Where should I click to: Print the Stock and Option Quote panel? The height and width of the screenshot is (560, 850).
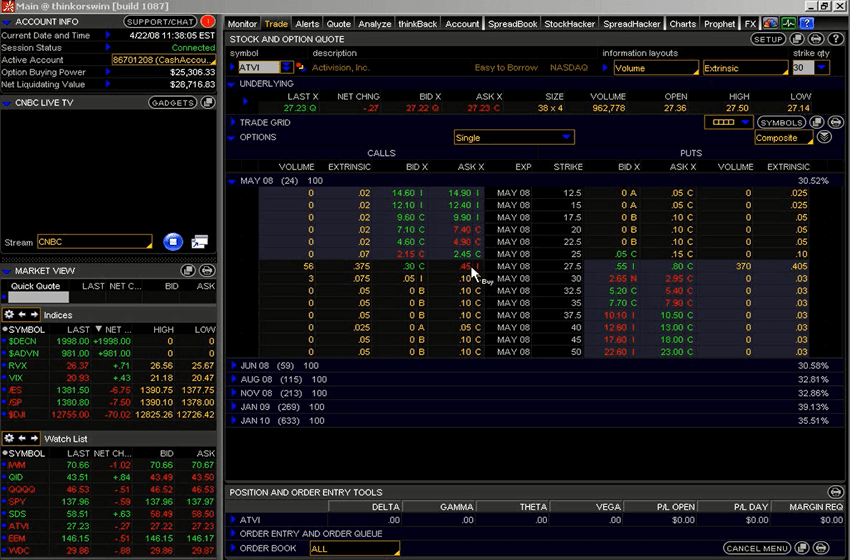(x=816, y=39)
